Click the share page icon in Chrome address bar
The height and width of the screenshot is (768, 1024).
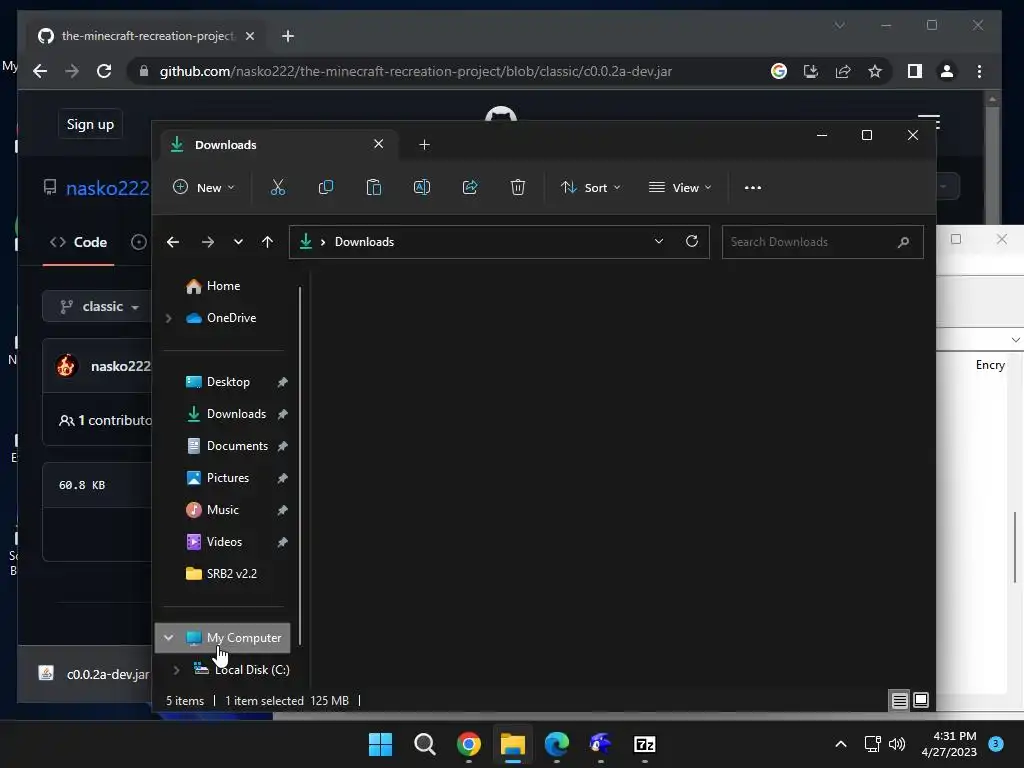point(842,71)
